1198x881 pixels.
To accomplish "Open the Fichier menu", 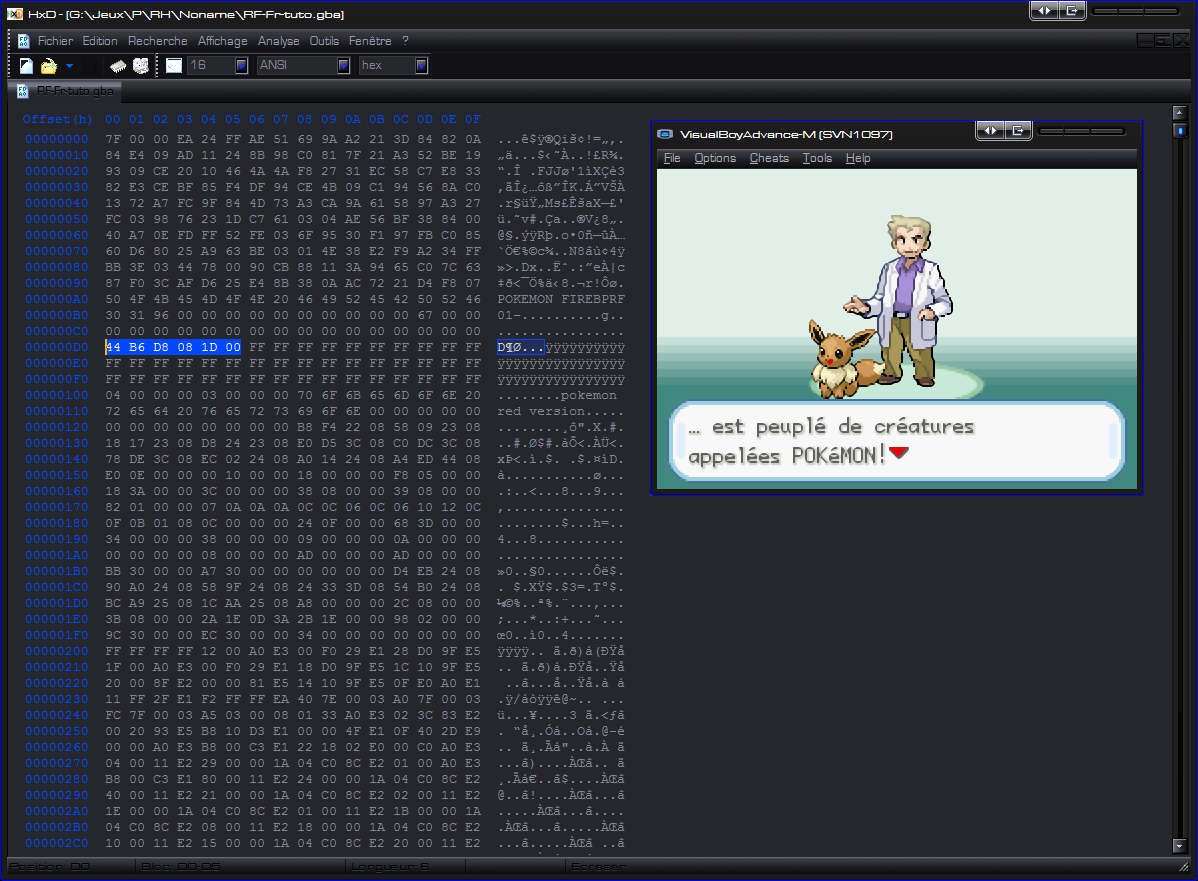I will pos(55,41).
